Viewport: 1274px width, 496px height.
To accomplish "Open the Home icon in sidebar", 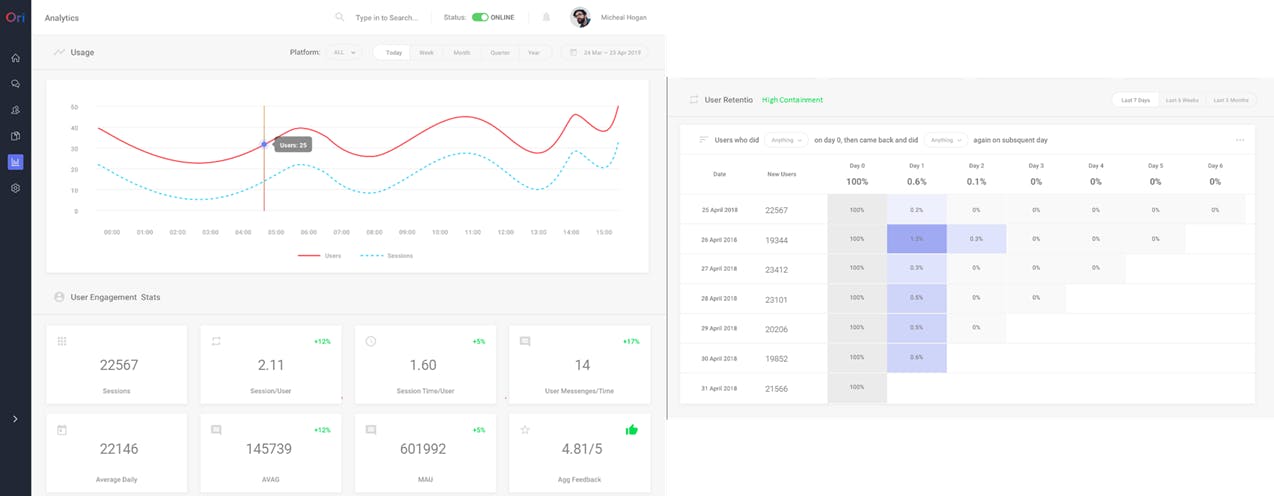I will [15, 58].
